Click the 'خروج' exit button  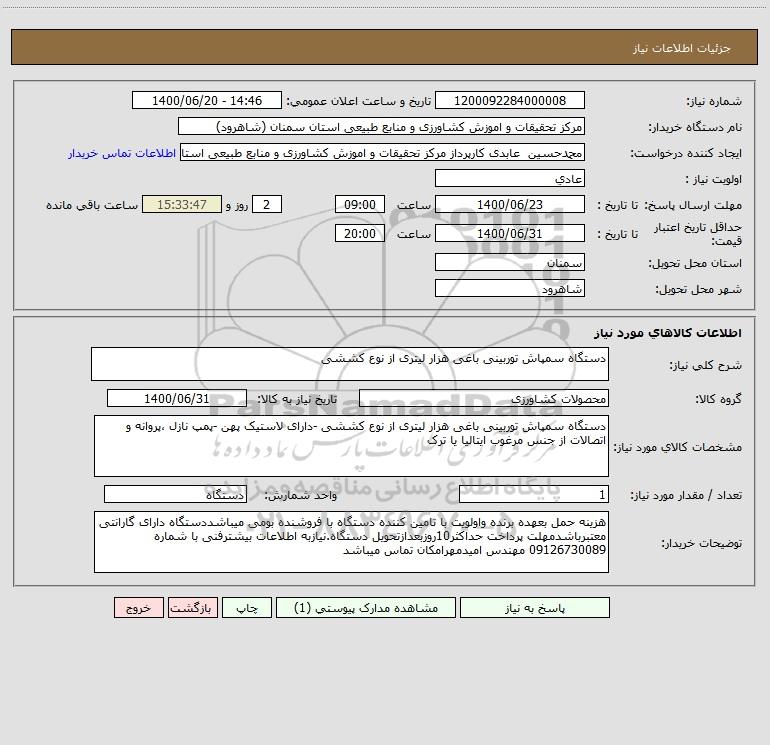click(x=138, y=608)
